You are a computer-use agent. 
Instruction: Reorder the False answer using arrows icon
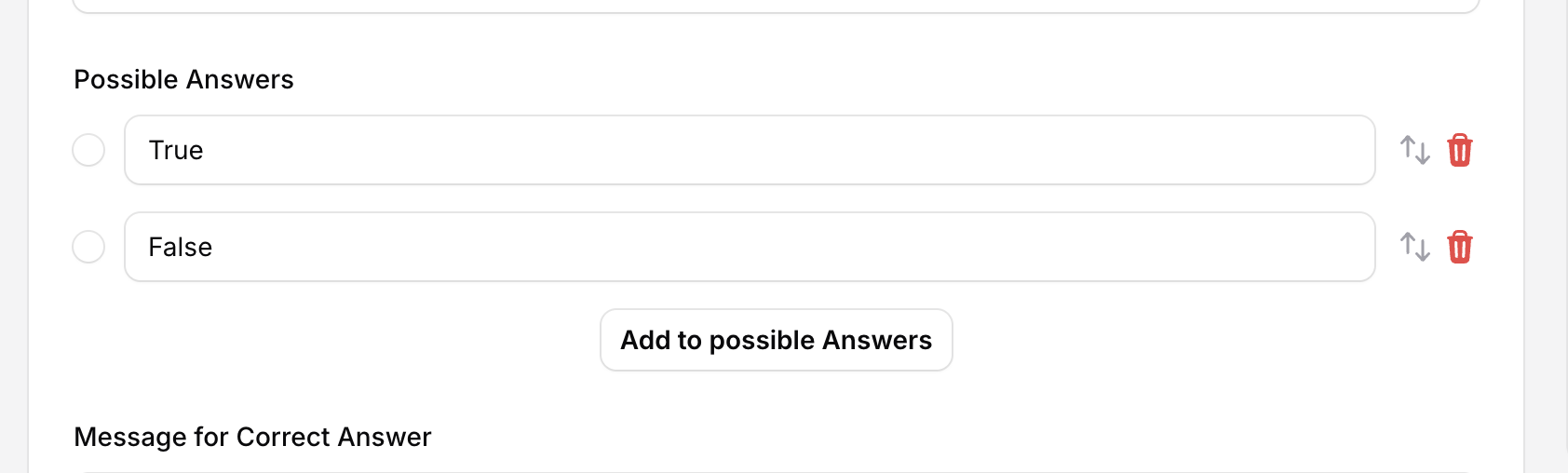1414,247
